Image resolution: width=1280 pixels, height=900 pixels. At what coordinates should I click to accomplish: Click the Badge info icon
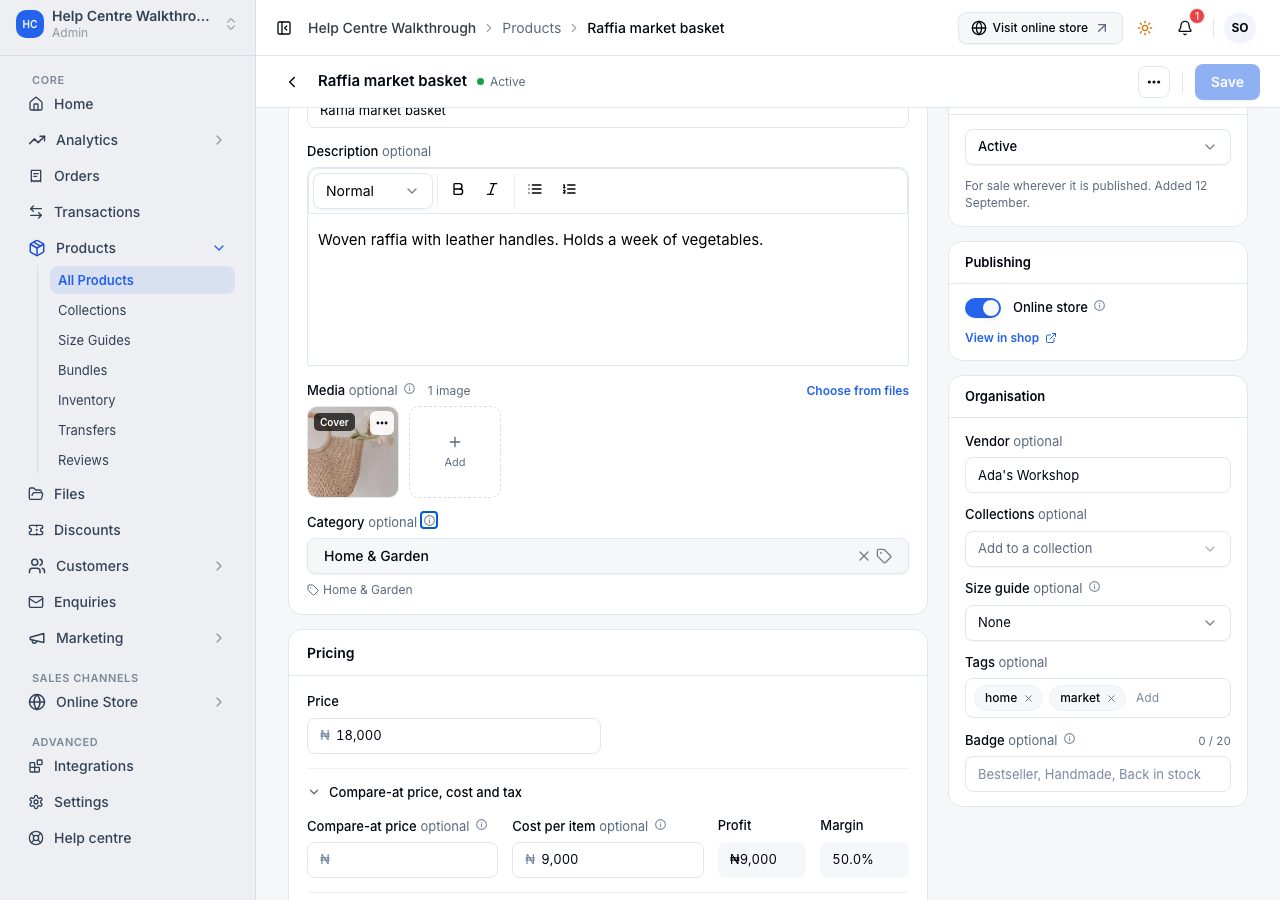[x=1070, y=739]
